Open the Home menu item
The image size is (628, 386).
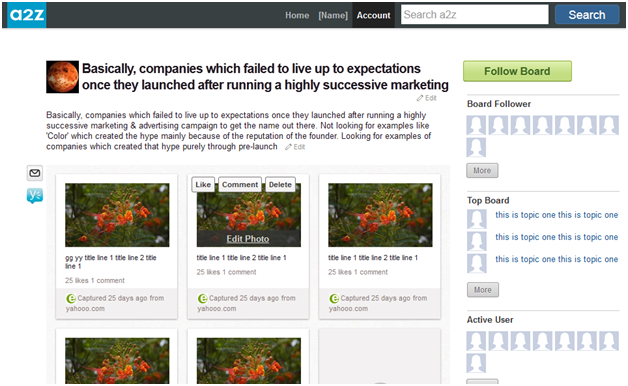(x=297, y=15)
